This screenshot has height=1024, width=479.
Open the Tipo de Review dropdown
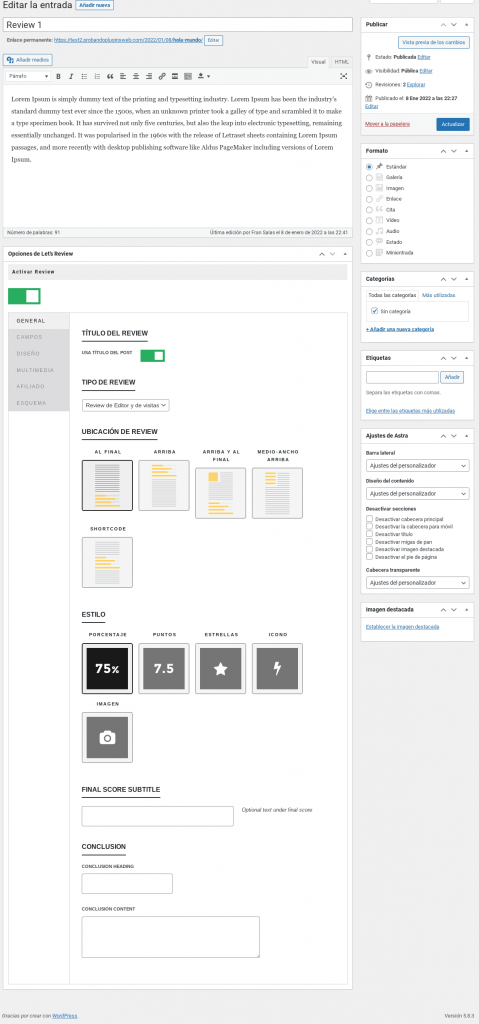coord(125,406)
